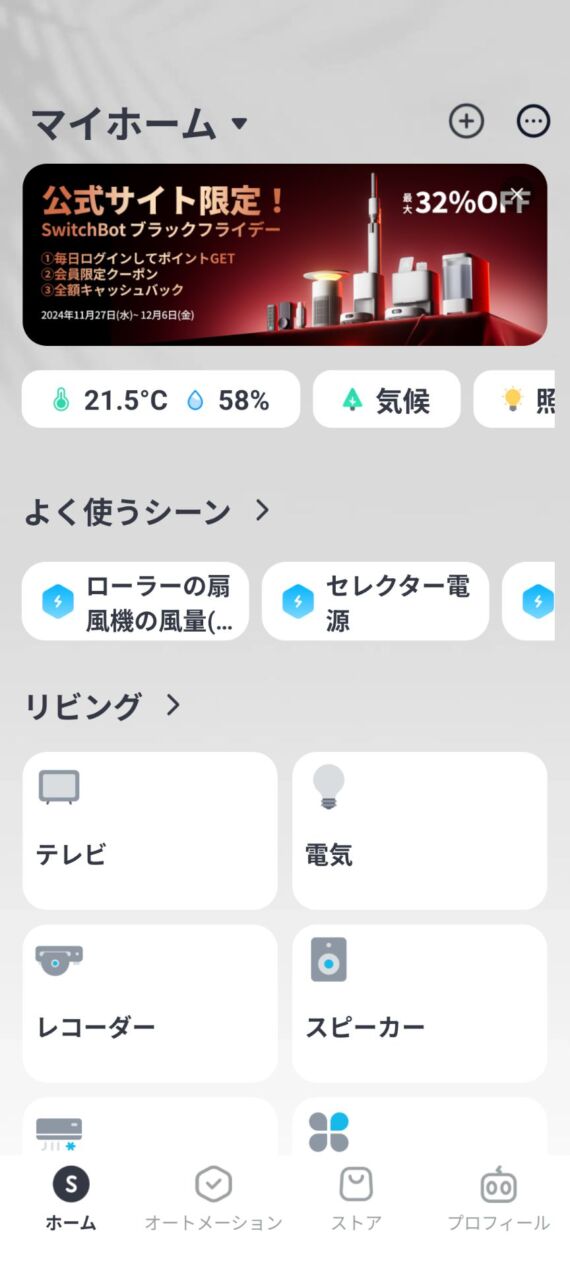The image size is (570, 1280).
Task: Open the 電気 light device card
Action: click(x=420, y=831)
